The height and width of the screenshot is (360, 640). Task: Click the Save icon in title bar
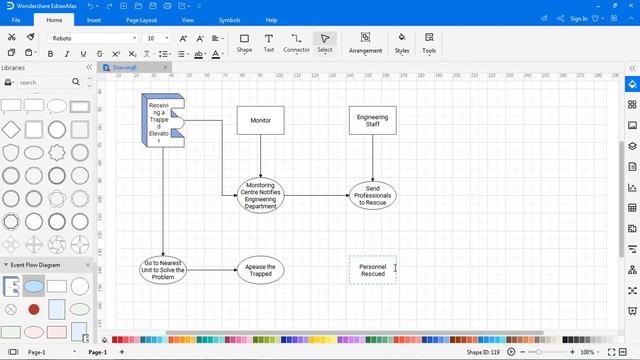pos(153,6)
